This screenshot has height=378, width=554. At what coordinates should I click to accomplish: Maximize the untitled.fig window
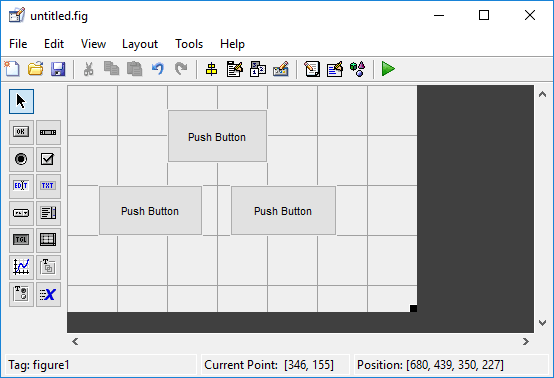pyautogui.click(x=484, y=15)
